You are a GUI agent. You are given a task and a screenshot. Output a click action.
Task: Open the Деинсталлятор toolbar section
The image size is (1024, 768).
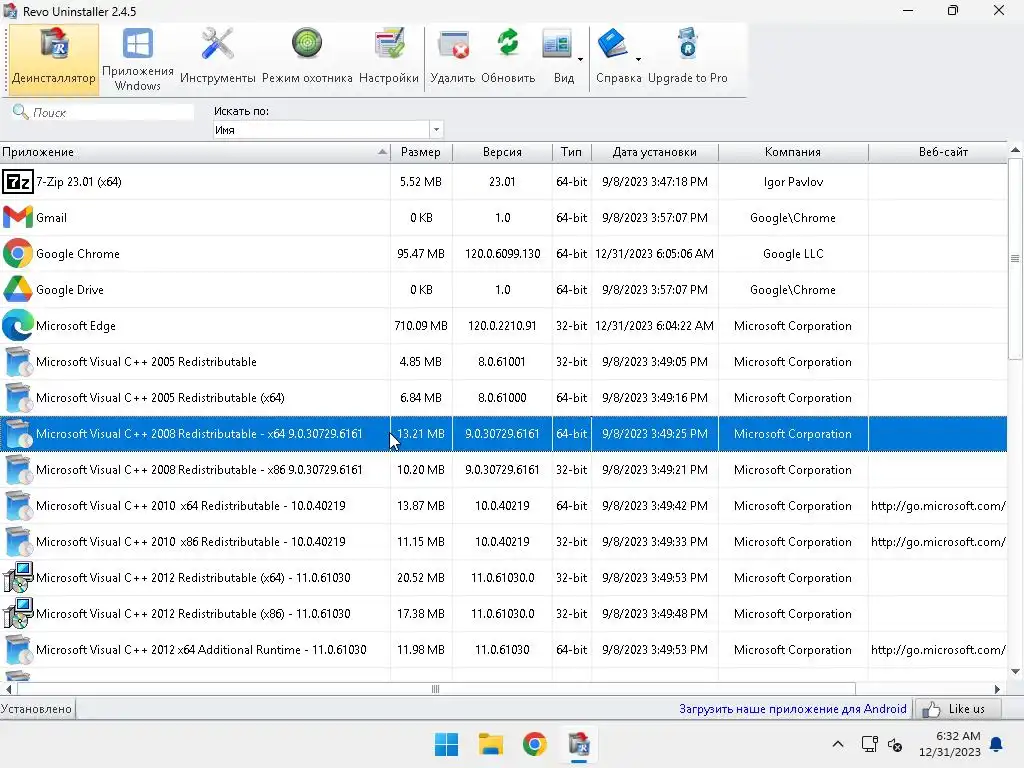[x=54, y=59]
